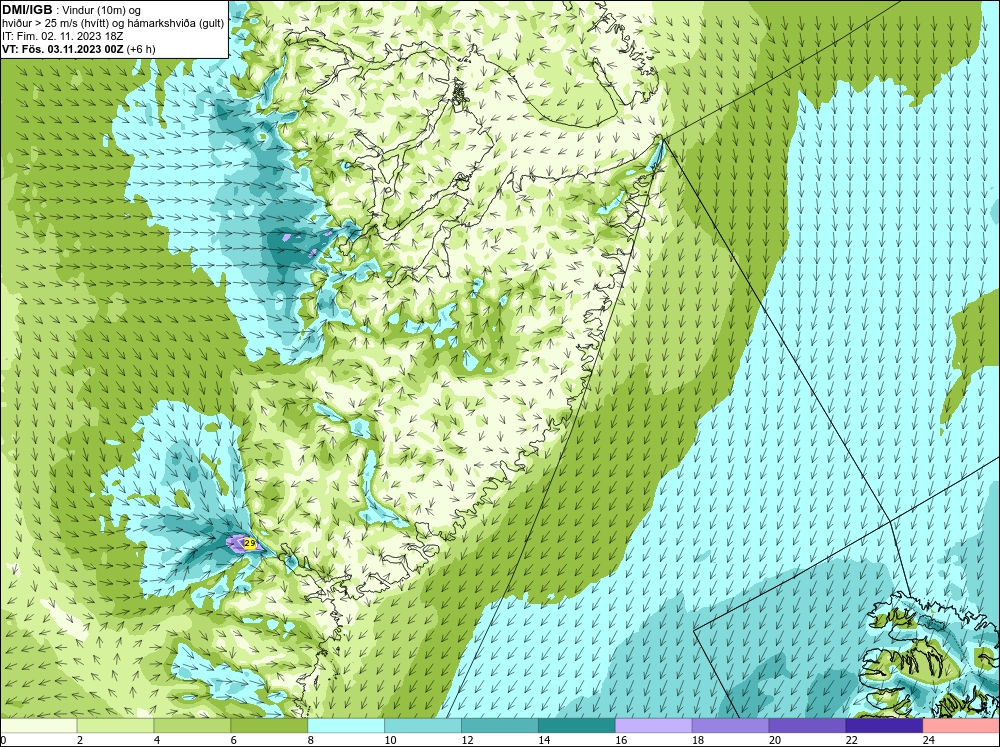Click the legend tick label 20
The image size is (1000, 747).
775,740
